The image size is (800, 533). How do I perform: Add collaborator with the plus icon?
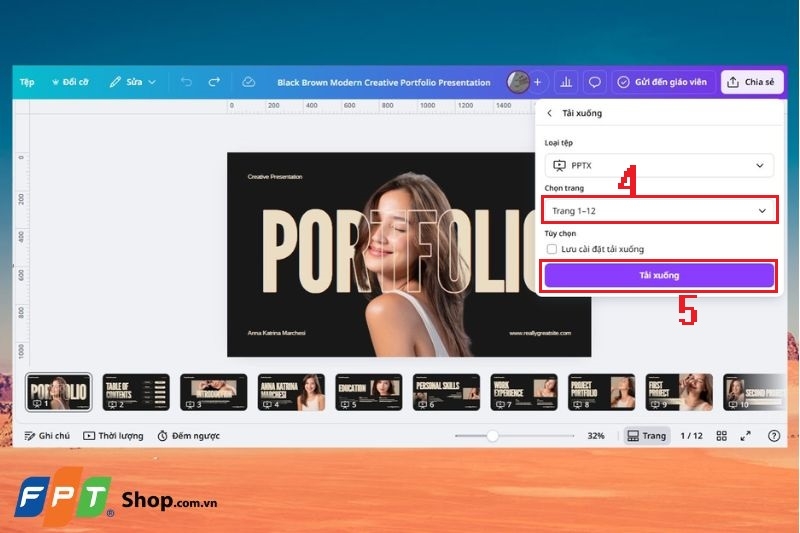[x=537, y=82]
